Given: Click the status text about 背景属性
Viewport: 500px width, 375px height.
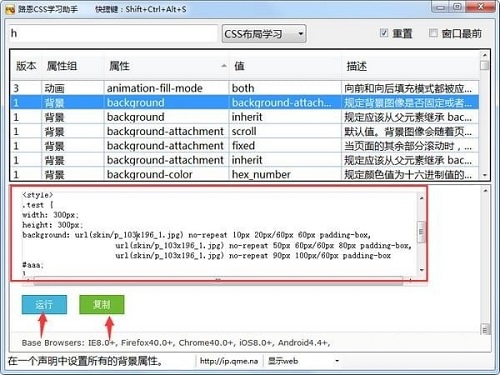Looking at the screenshot, I should 85,361.
